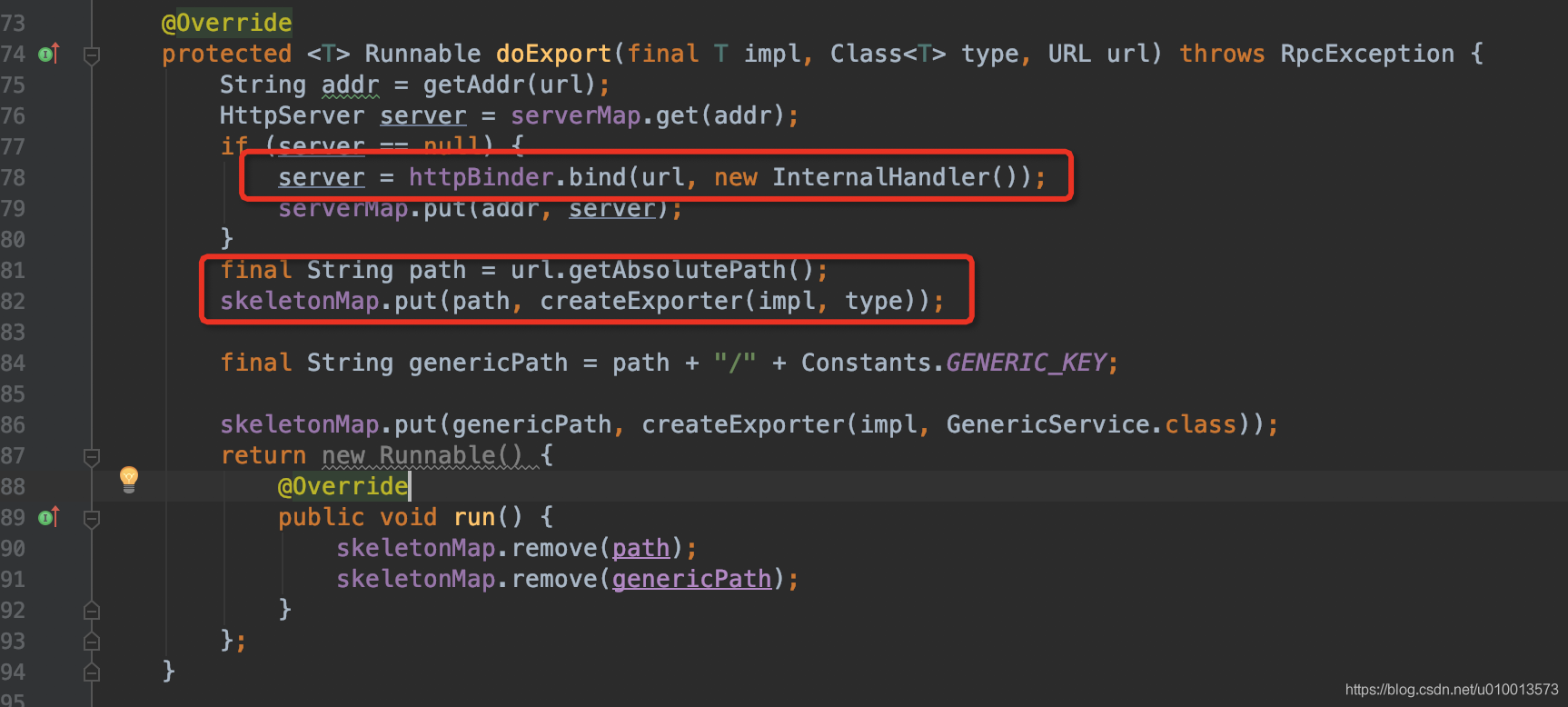Click the fold end marker on line 93
Screen dimensions: 1568x707
coord(92,642)
